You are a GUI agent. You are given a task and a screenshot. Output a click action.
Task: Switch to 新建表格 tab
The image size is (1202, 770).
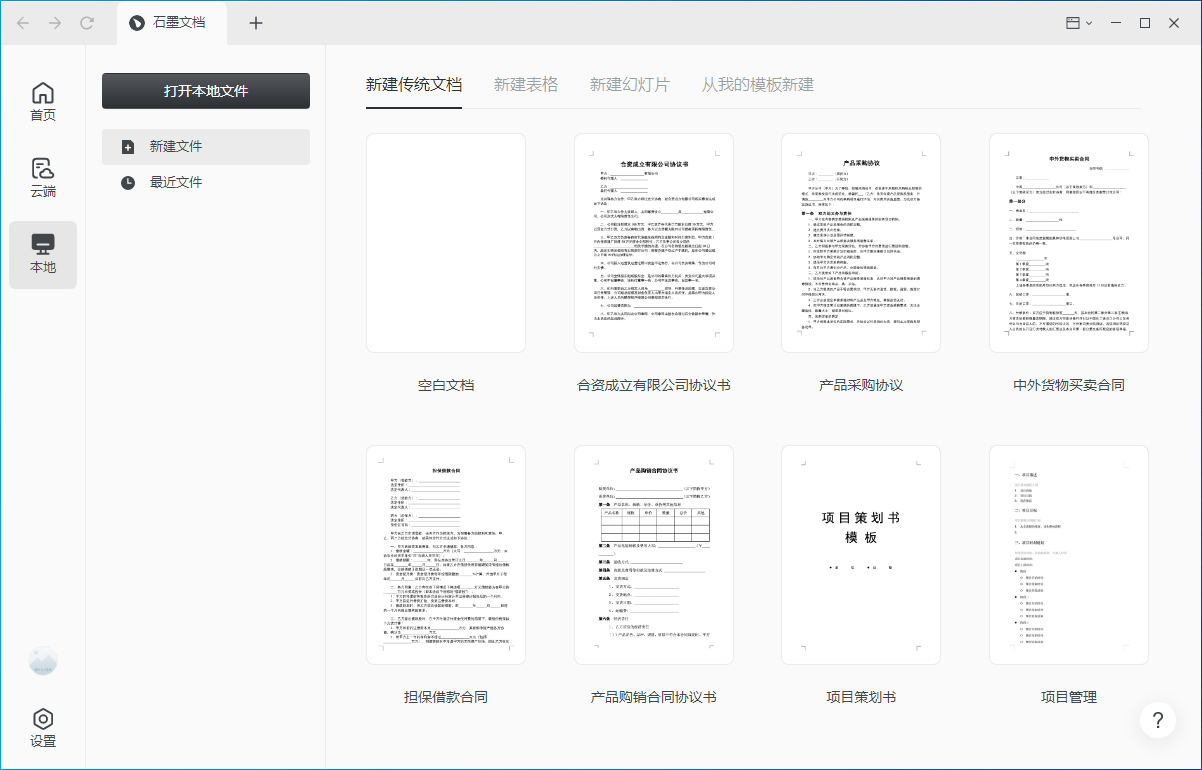525,85
